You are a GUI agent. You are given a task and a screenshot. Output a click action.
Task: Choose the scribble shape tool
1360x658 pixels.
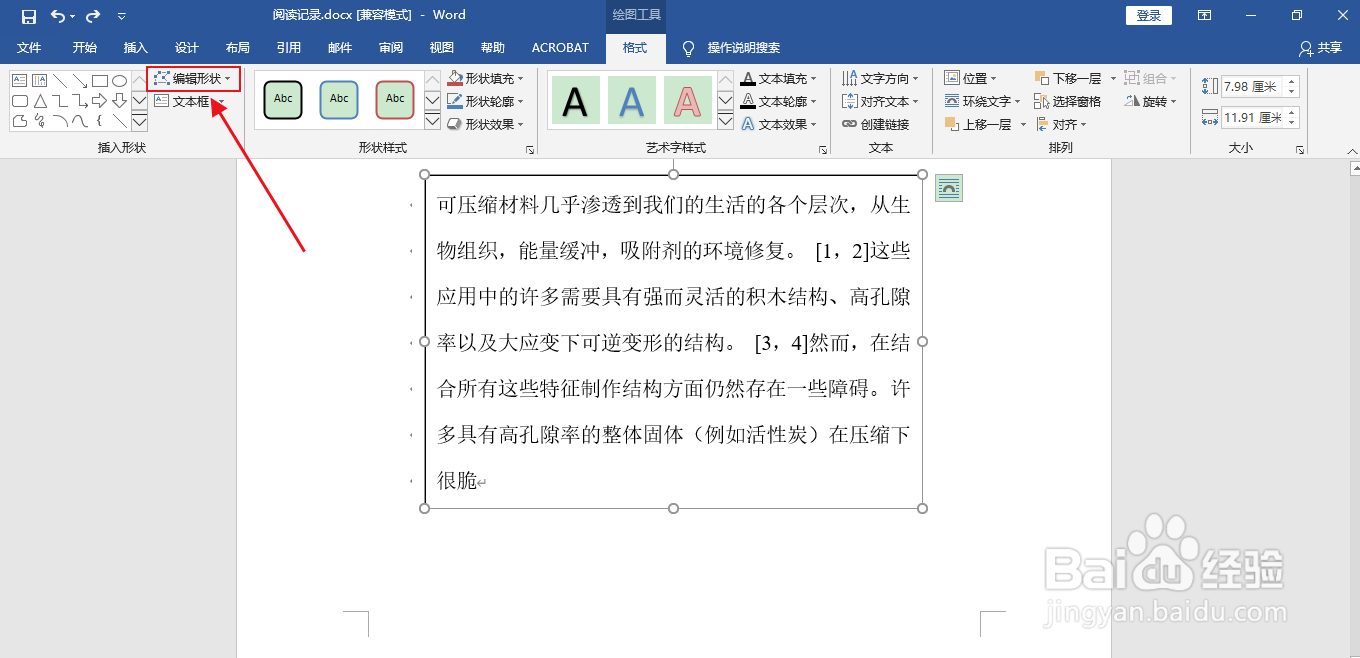tap(40, 121)
